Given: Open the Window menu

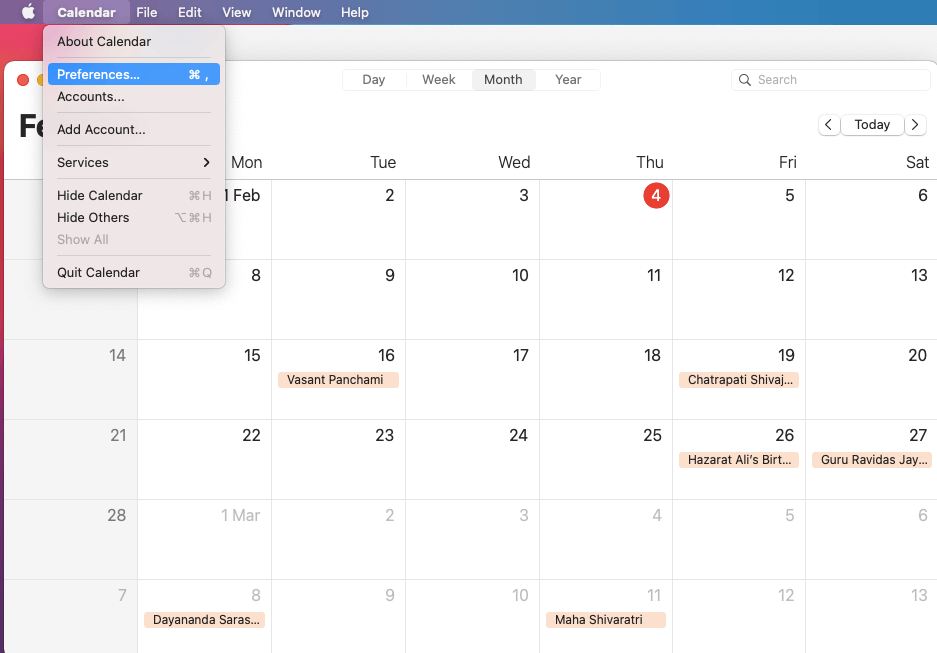Looking at the screenshot, I should pyautogui.click(x=295, y=12).
